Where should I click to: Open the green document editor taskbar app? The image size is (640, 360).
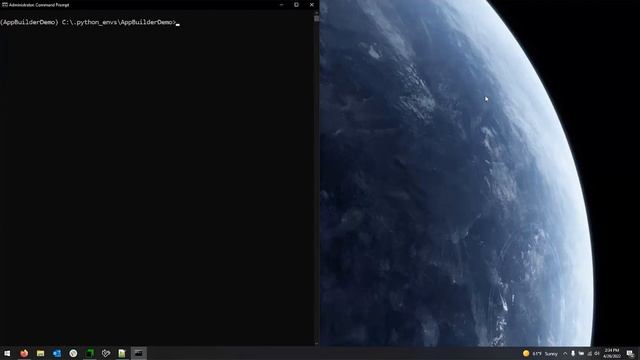point(122,353)
